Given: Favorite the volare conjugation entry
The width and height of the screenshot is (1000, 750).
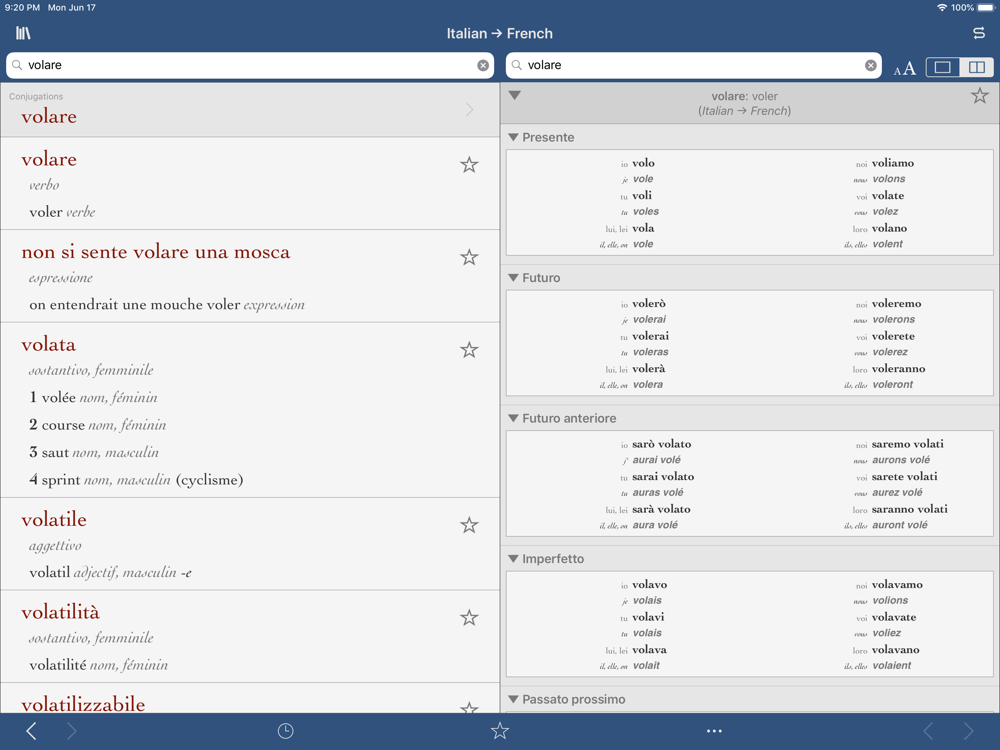Looking at the screenshot, I should 980,96.
